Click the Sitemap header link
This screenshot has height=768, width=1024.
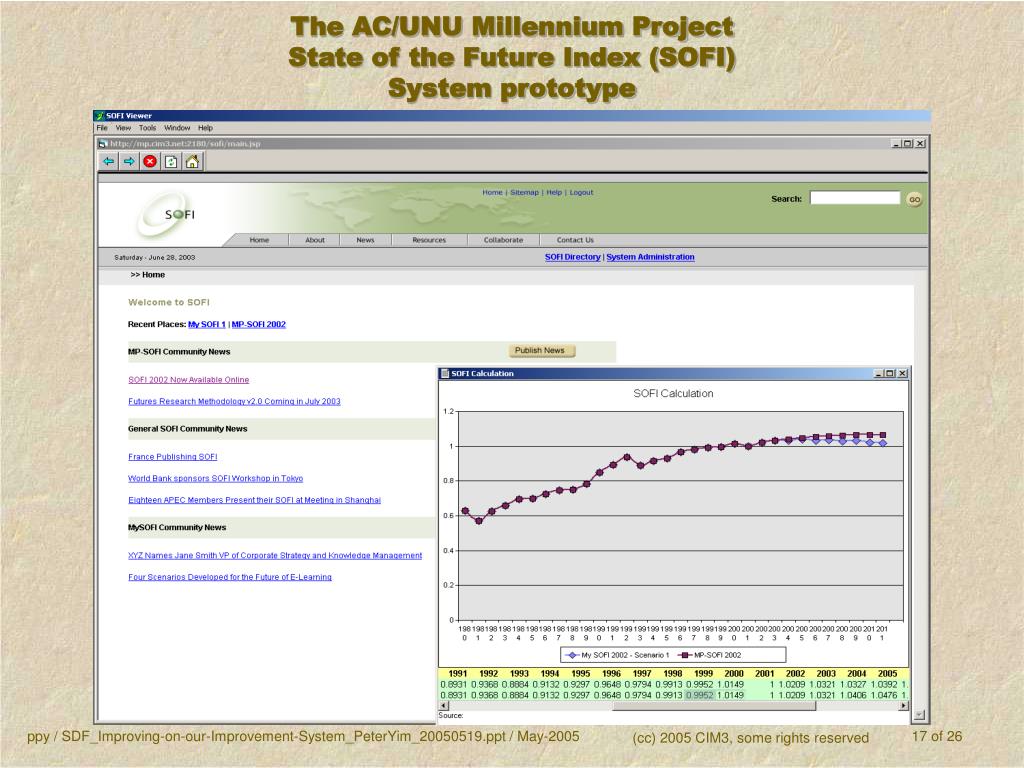(524, 193)
